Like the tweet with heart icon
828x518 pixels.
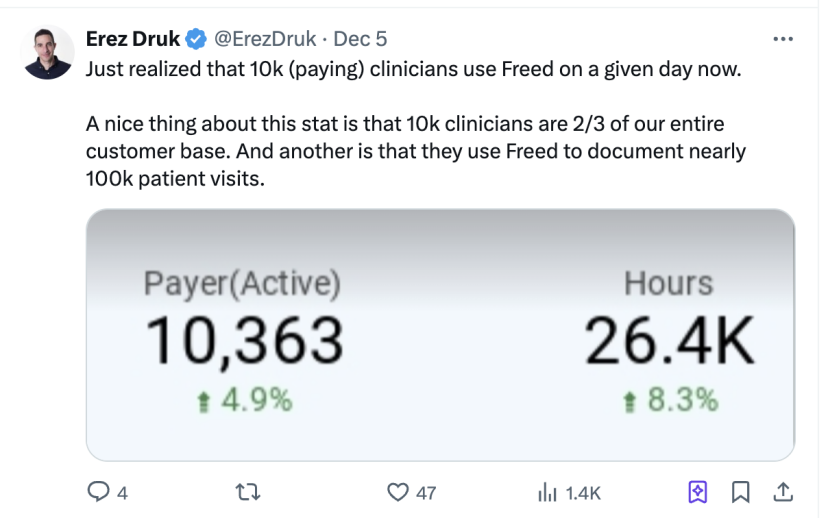[x=398, y=492]
